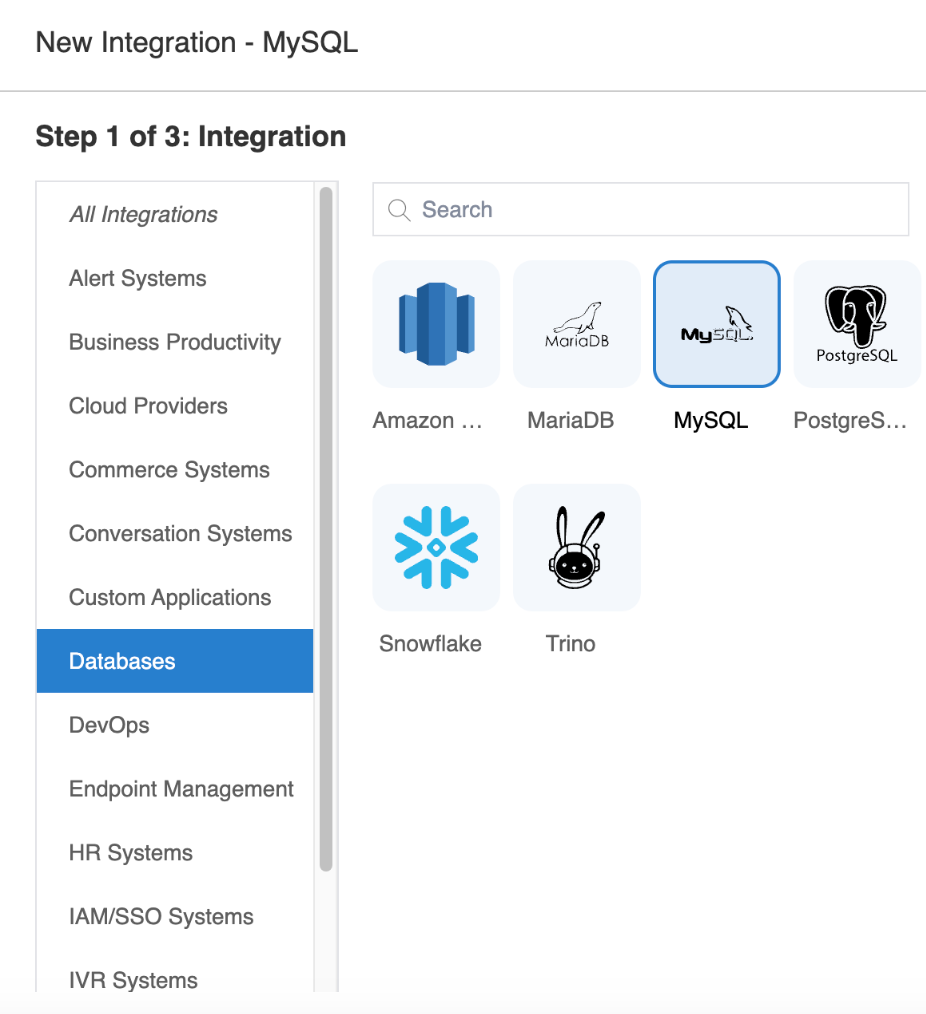The height and width of the screenshot is (1014, 926).
Task: Switch to Cloud Providers category
Action: click(x=175, y=406)
